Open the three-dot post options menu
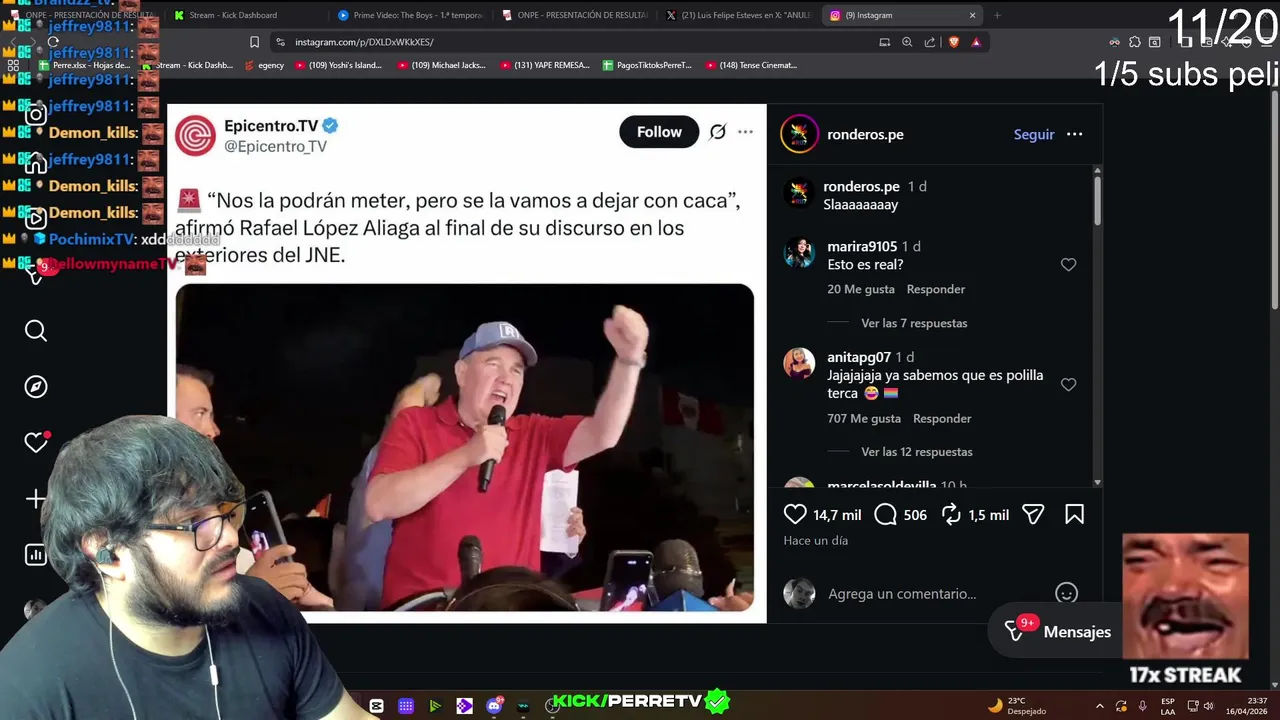1280x720 pixels. coord(1074,134)
